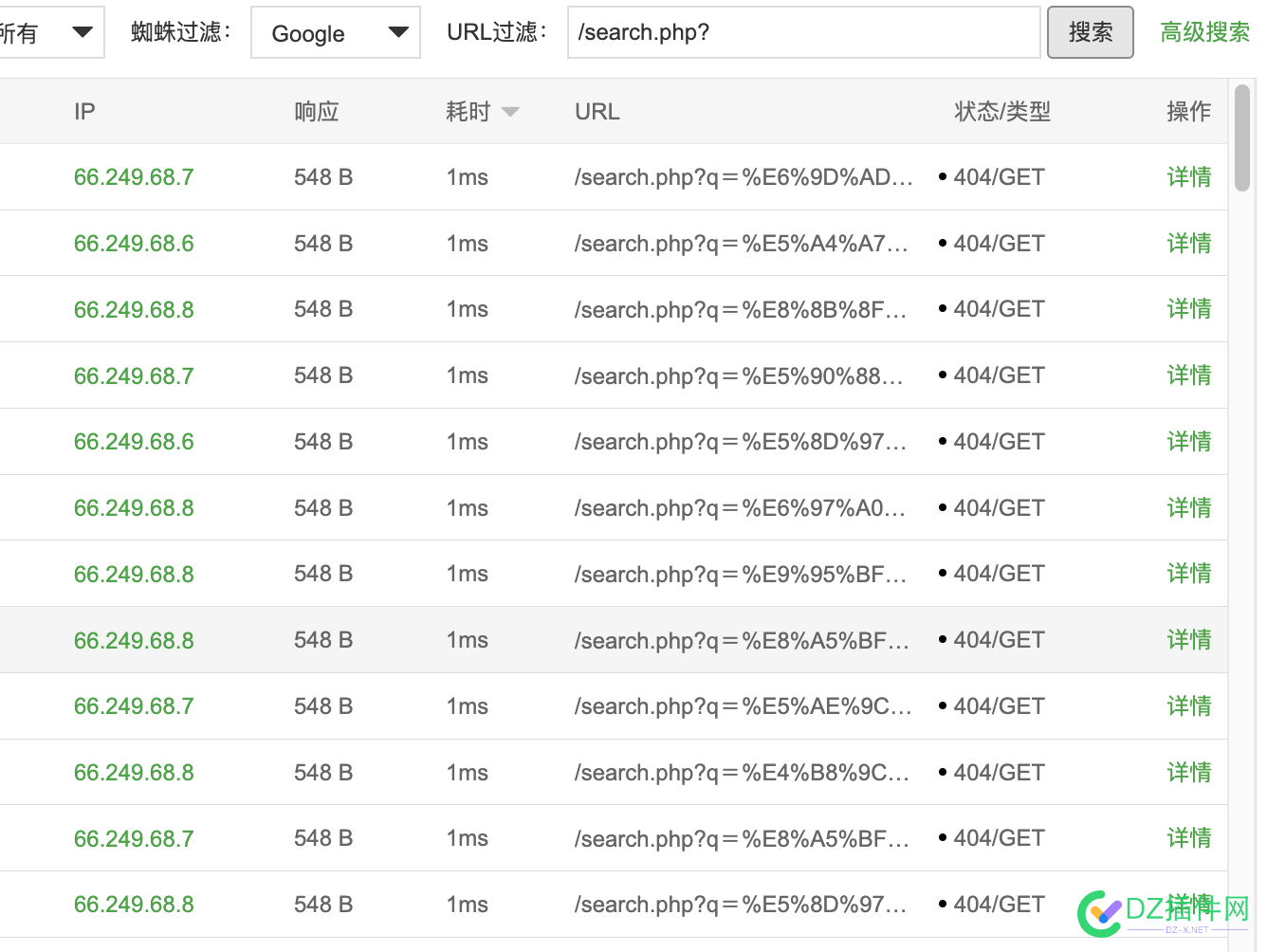Open 详情 for the %E5%90%88 URL row
This screenshot has height=952, width=1267.
(1189, 375)
